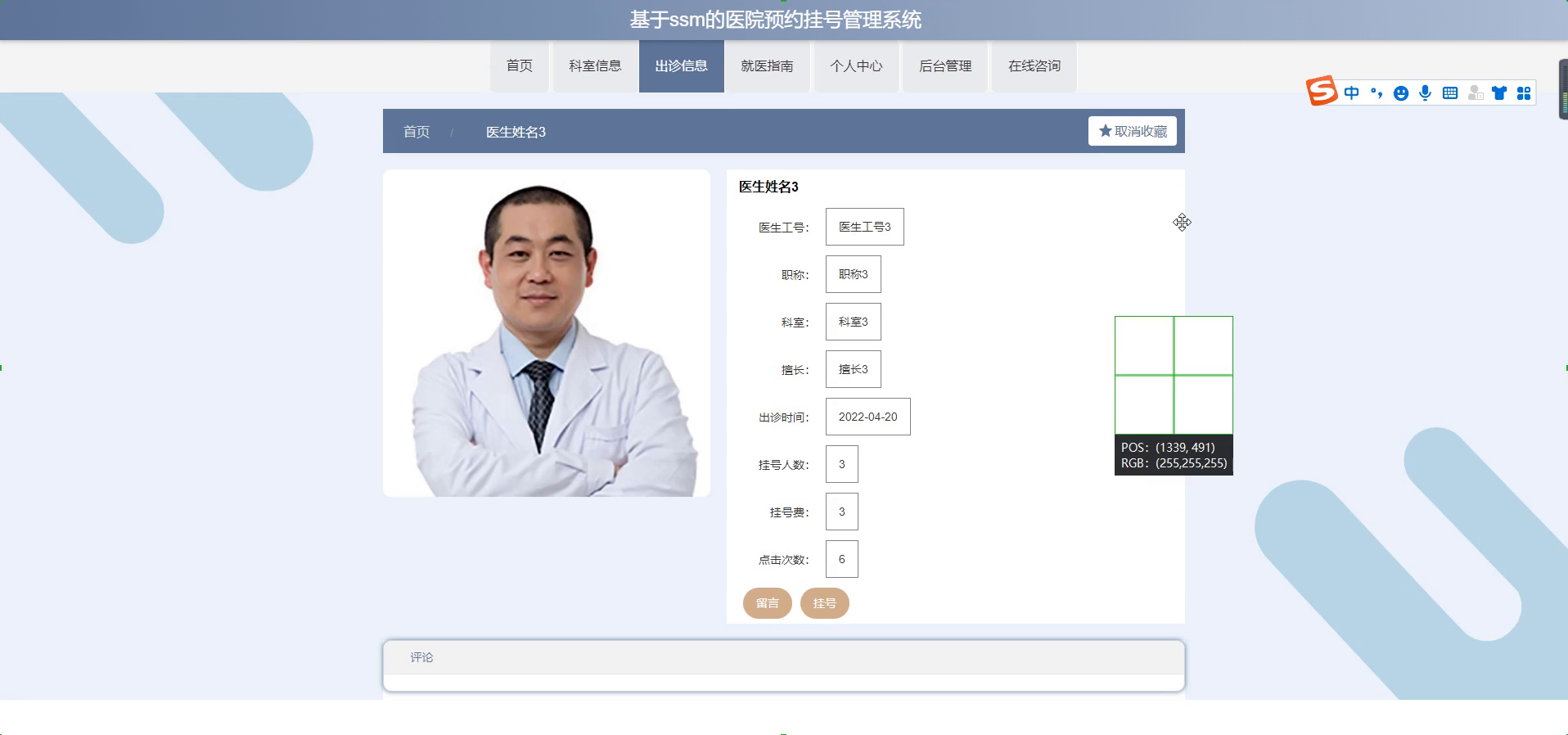This screenshot has height=735, width=1568.
Task: Open 在线咨询 navigation tab
Action: point(1034,66)
